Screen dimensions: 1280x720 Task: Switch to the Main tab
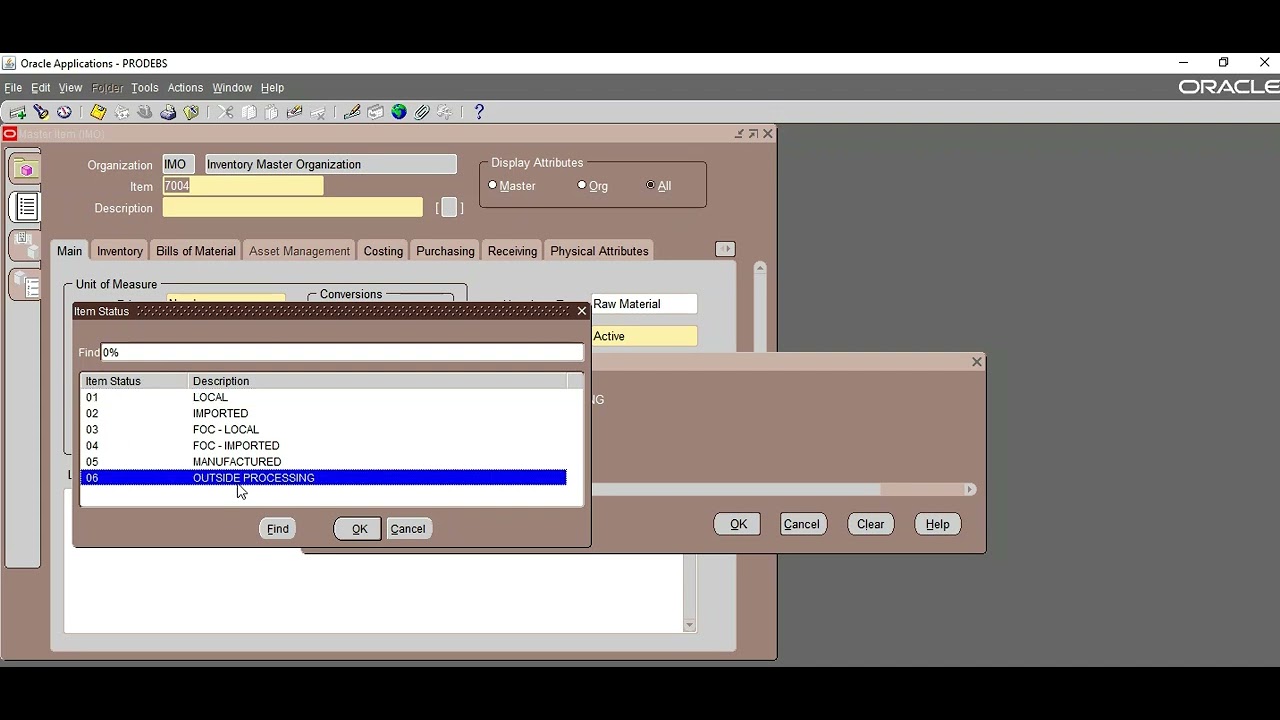click(x=69, y=251)
